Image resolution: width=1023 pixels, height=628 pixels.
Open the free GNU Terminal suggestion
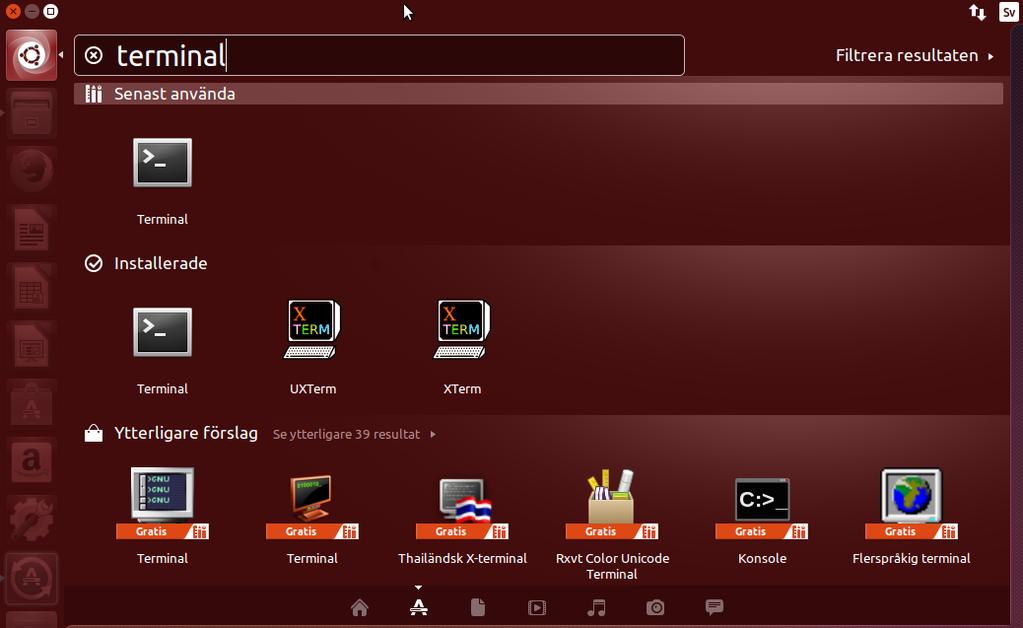click(x=162, y=502)
